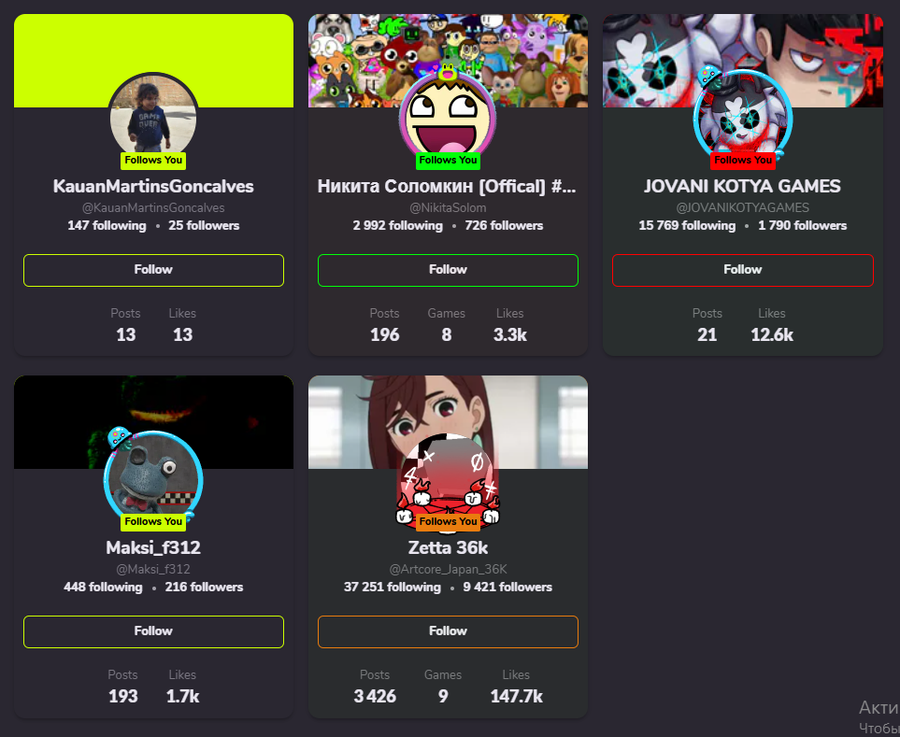This screenshot has width=900, height=737.
Task: Click jellyfish badge on Maksi_f312 avatar
Action: [x=119, y=438]
